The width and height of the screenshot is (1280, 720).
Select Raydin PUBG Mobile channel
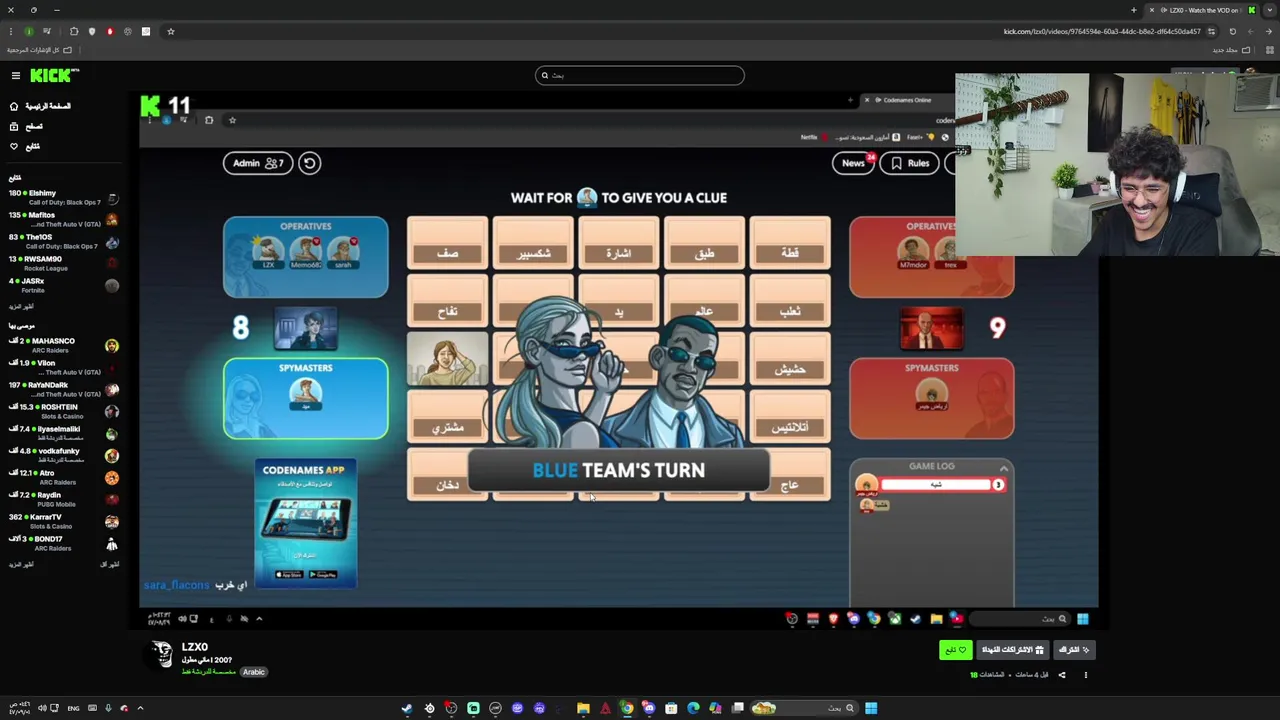click(64, 499)
